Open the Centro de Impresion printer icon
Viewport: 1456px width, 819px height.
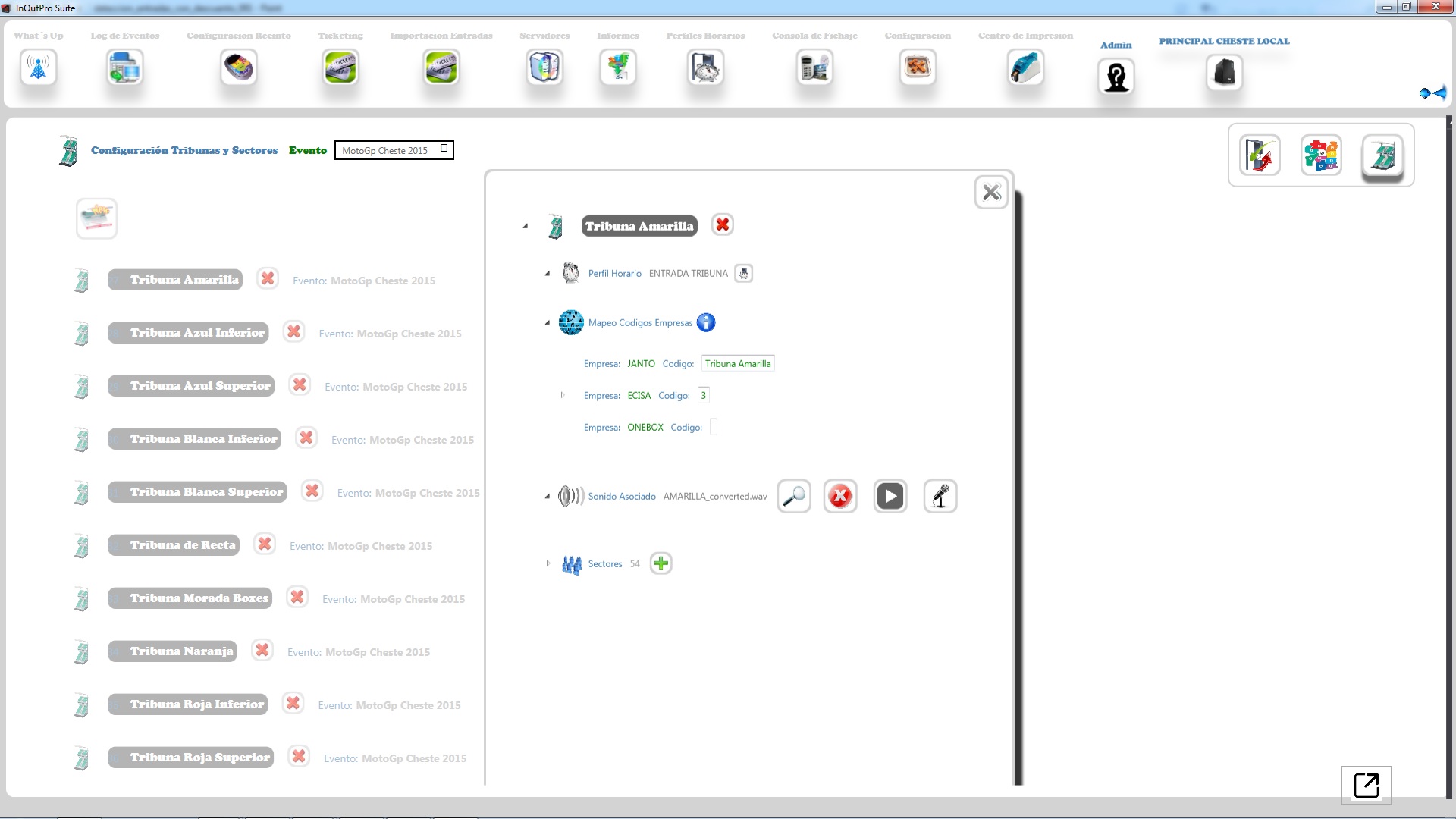coord(1025,67)
